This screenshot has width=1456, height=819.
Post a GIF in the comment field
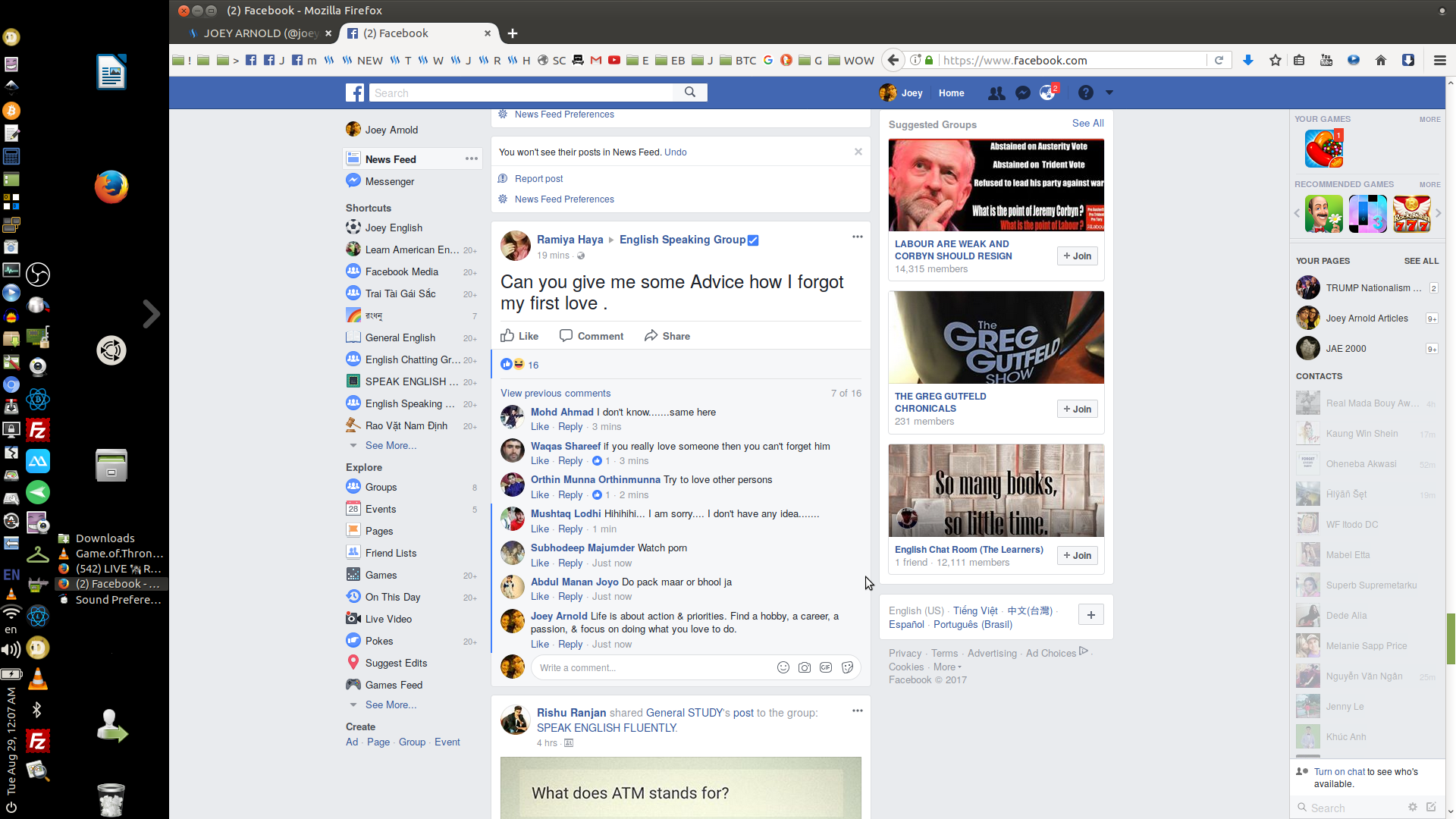pyautogui.click(x=826, y=667)
